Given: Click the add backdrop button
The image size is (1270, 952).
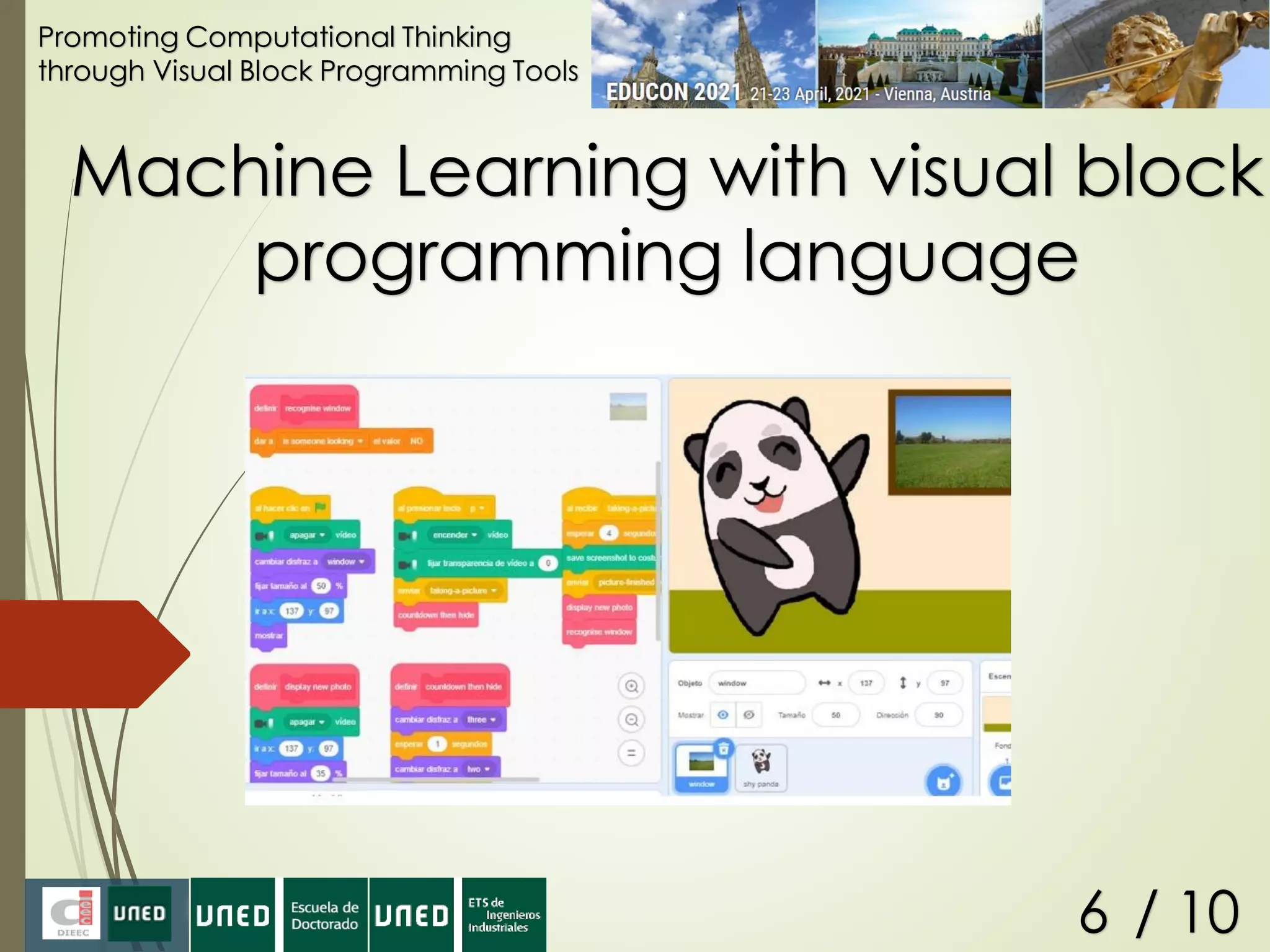Looking at the screenshot, I should point(1002,781).
